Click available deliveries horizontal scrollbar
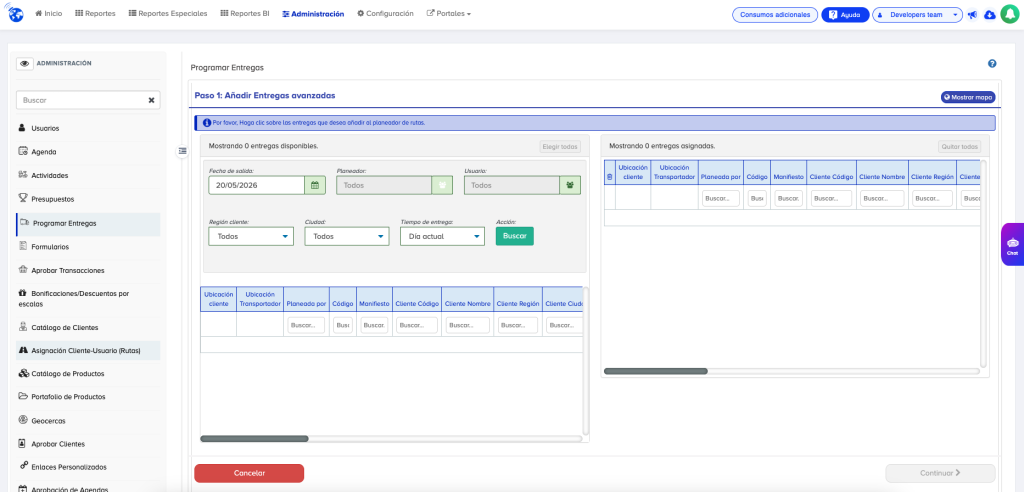The height and width of the screenshot is (492, 1024). coord(254,438)
